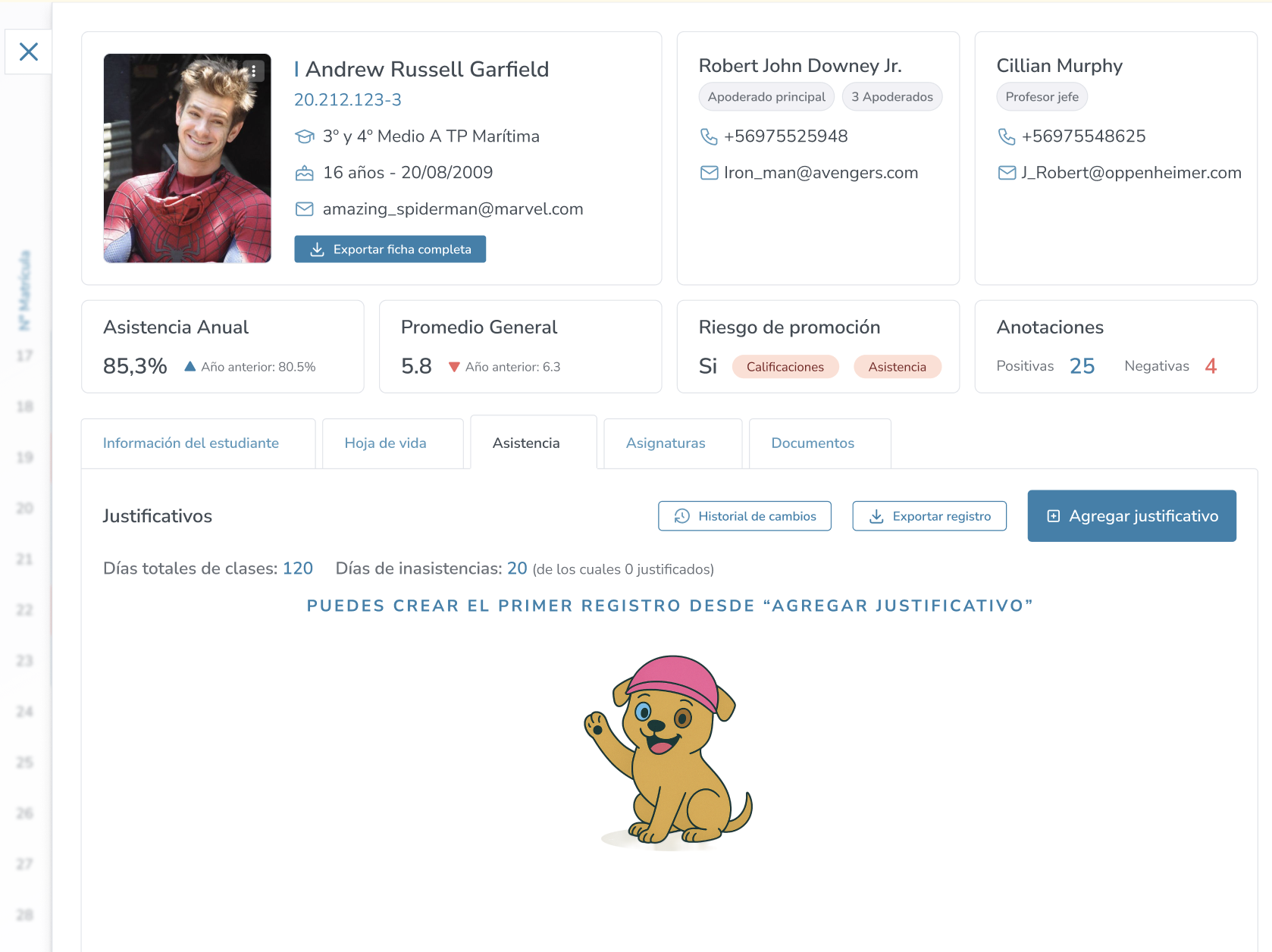Click the student profile photo

pos(187,158)
